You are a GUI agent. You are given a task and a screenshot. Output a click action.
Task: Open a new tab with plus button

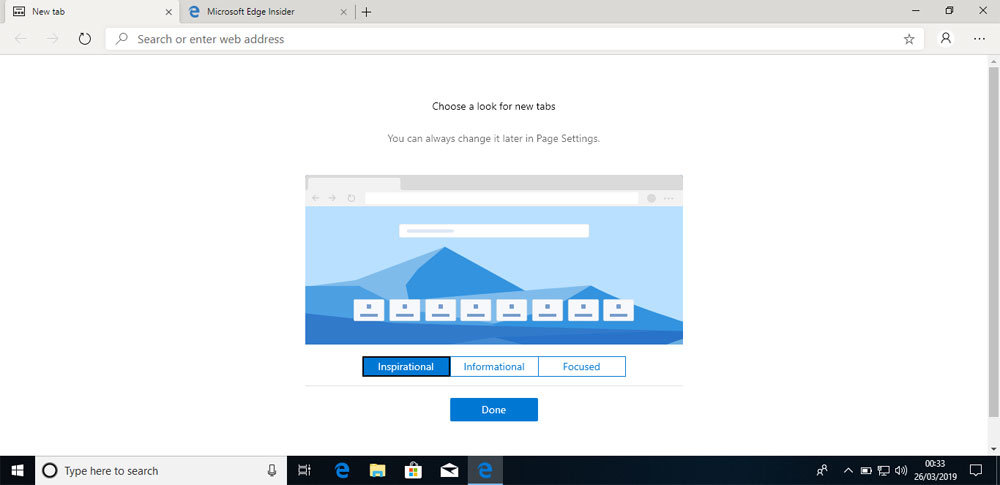point(367,12)
